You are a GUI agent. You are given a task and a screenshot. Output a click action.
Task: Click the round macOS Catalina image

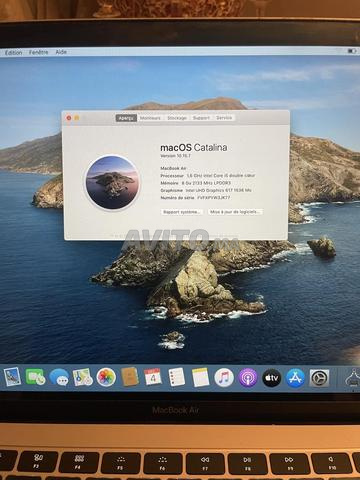point(112,182)
